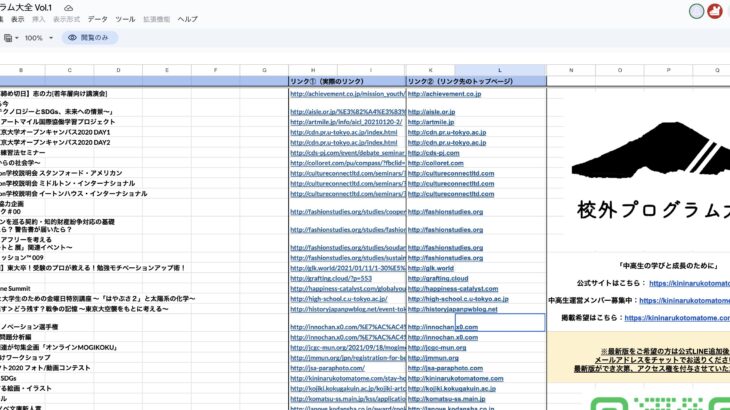
Task: Open the jsa-paraphoto.com/ link in column H
Action: click(327, 369)
